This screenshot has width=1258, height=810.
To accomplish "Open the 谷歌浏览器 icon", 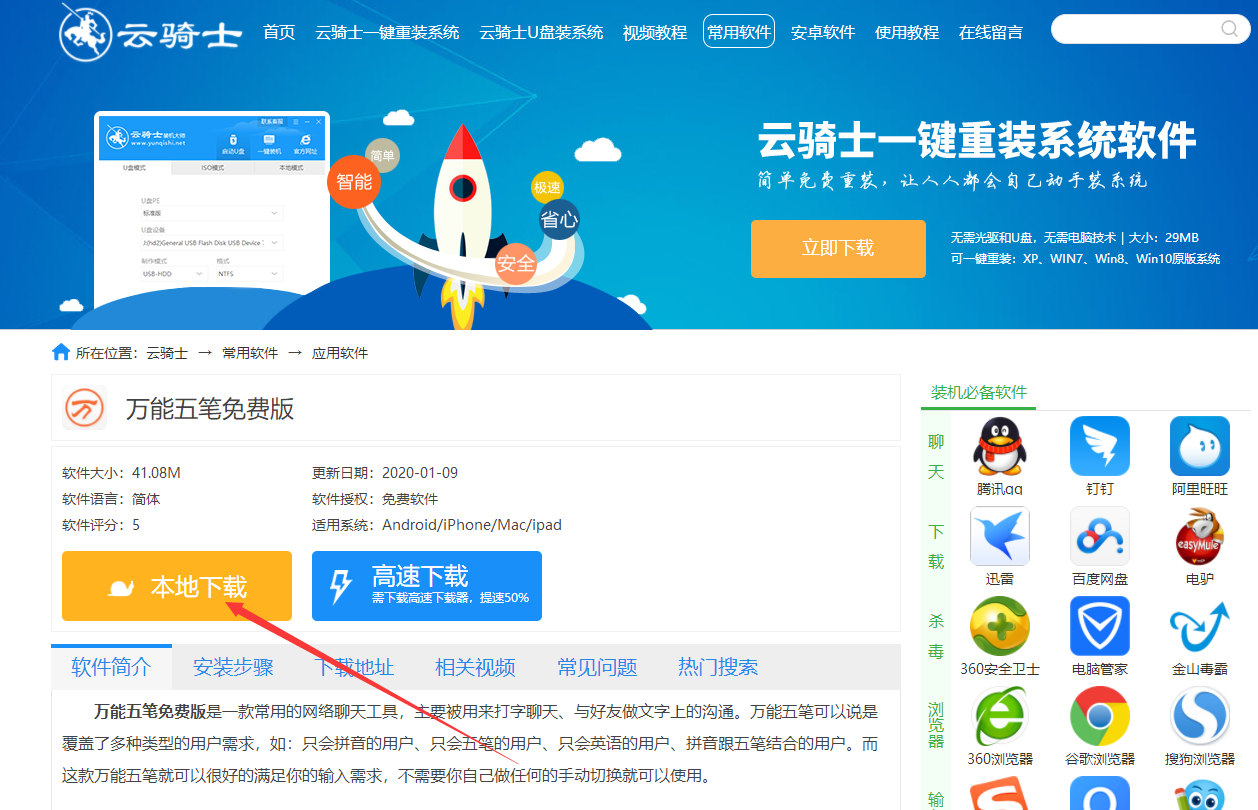I will click(1100, 716).
